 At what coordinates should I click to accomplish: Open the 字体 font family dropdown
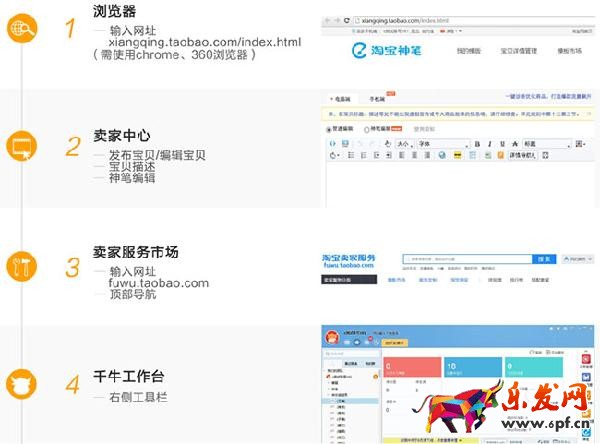point(440,144)
